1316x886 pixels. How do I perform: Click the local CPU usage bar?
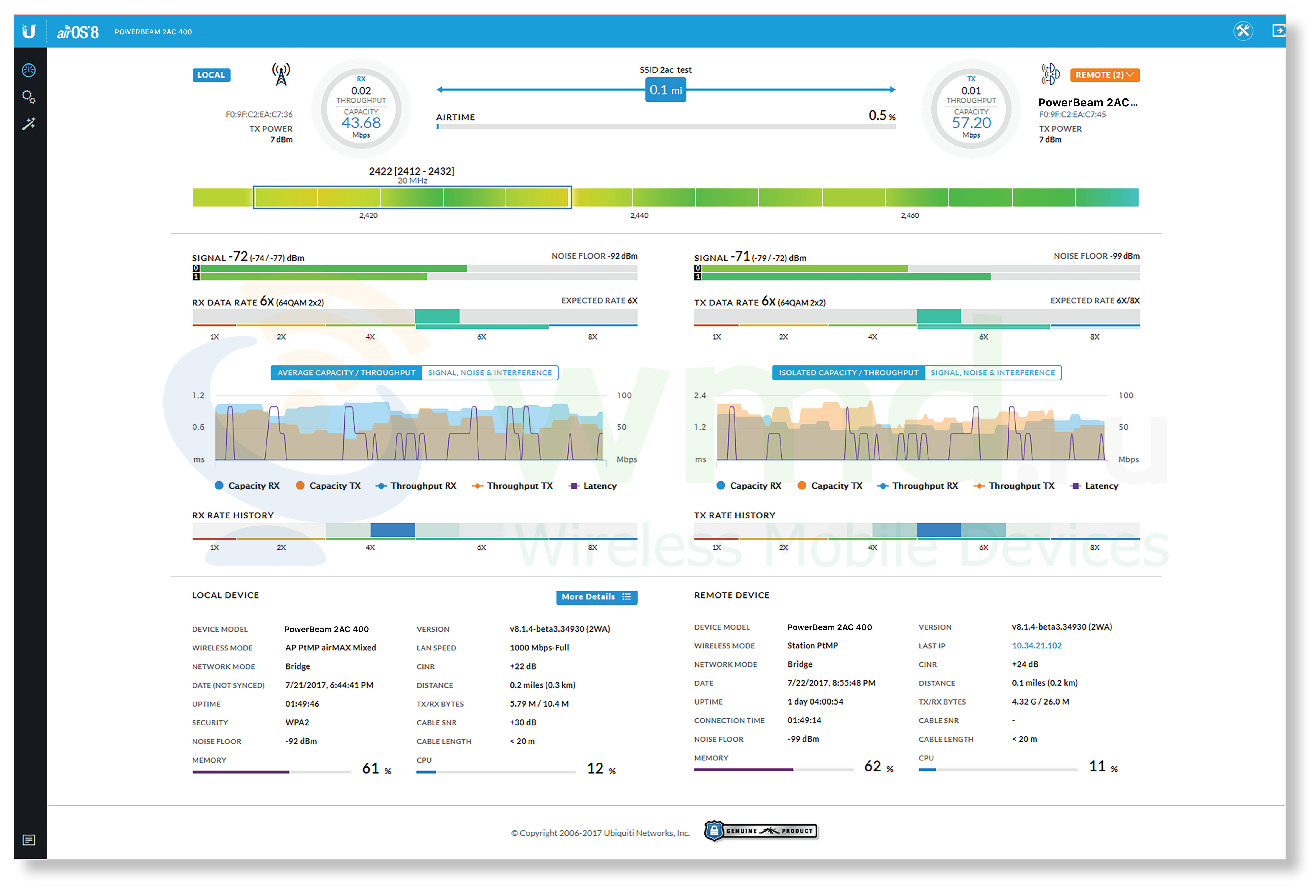click(496, 772)
